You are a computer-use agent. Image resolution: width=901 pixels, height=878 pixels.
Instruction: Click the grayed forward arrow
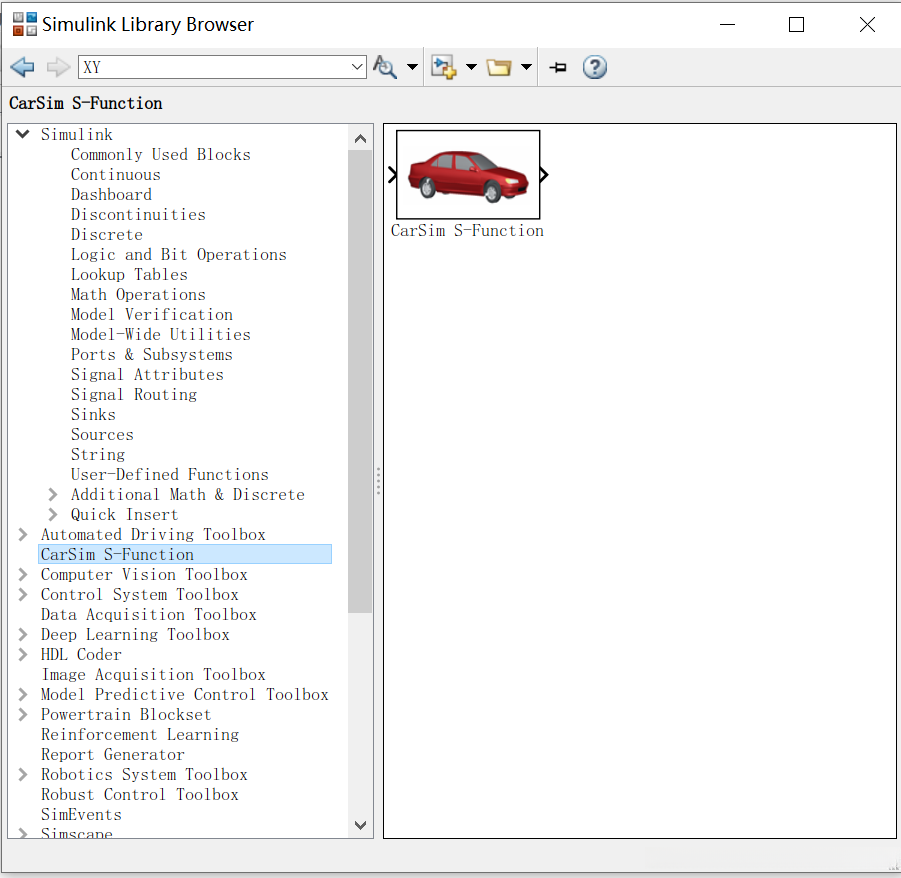[58, 67]
